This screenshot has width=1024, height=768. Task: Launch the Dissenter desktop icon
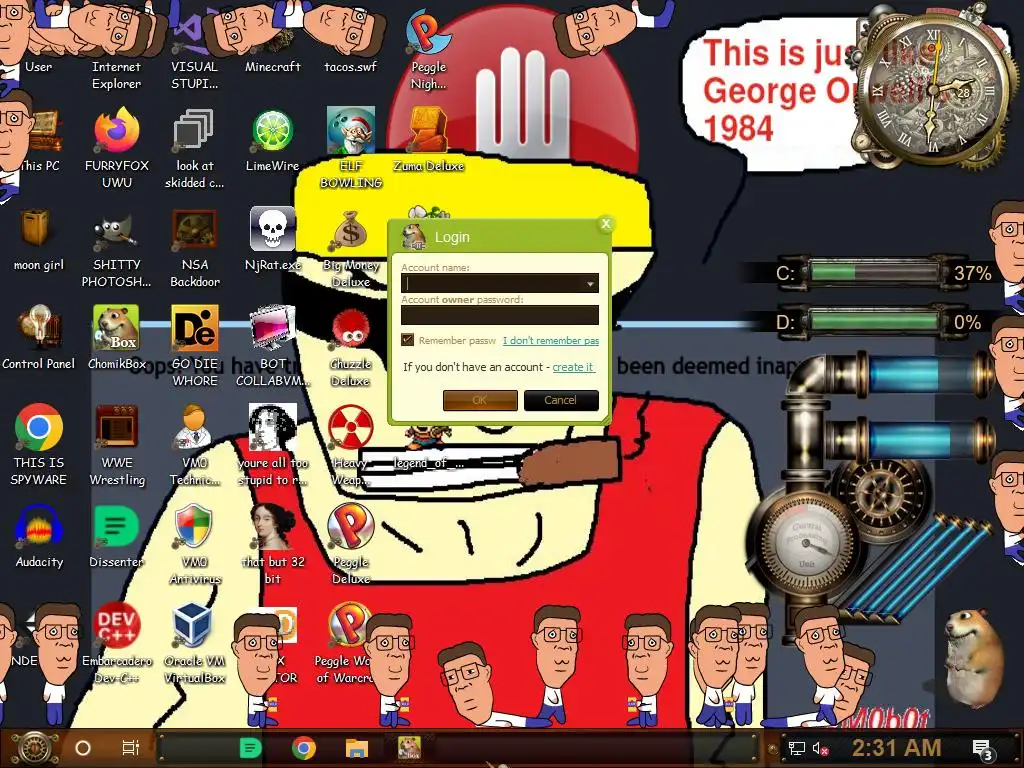tap(116, 537)
